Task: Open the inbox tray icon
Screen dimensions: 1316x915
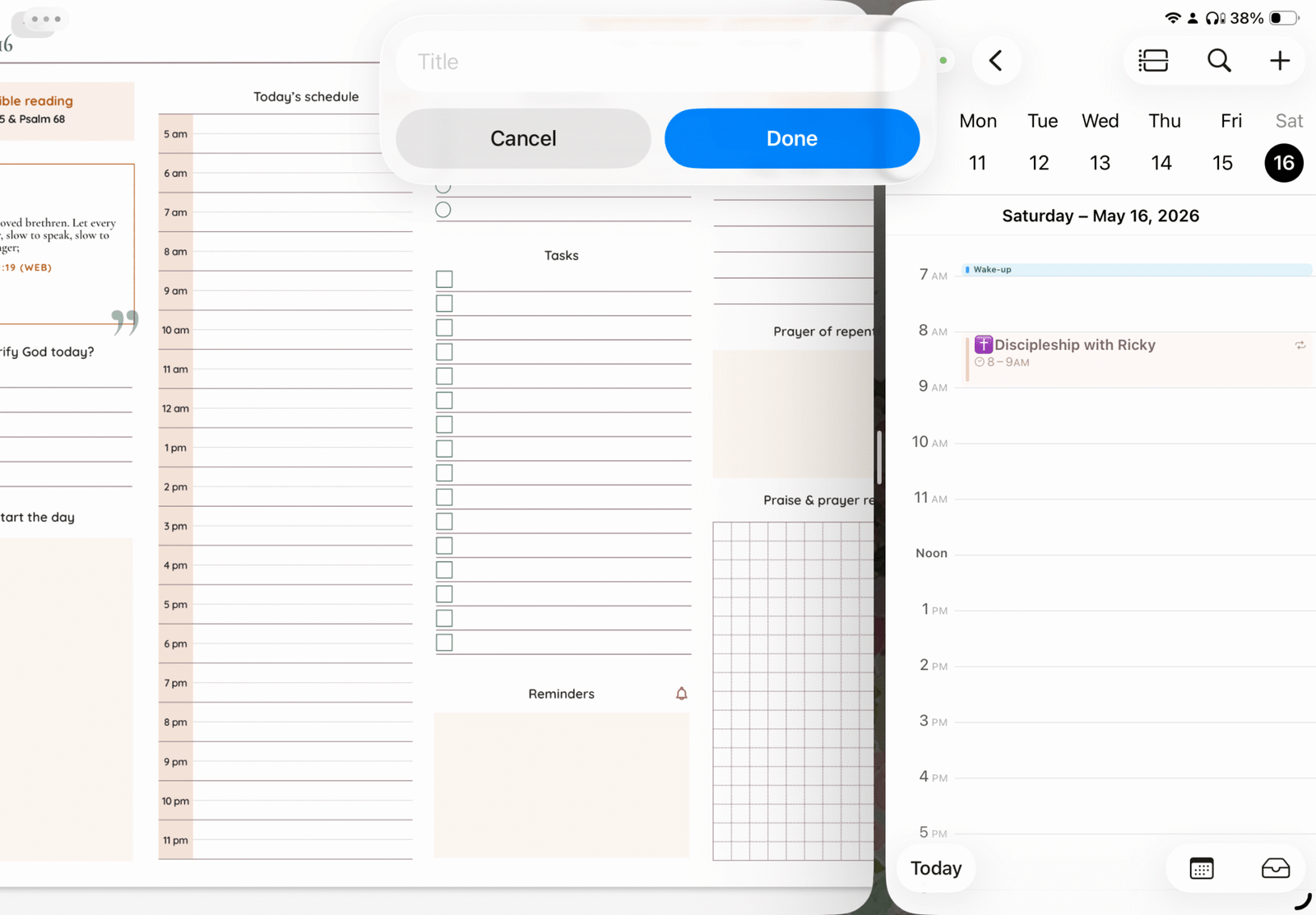Action: coord(1275,868)
